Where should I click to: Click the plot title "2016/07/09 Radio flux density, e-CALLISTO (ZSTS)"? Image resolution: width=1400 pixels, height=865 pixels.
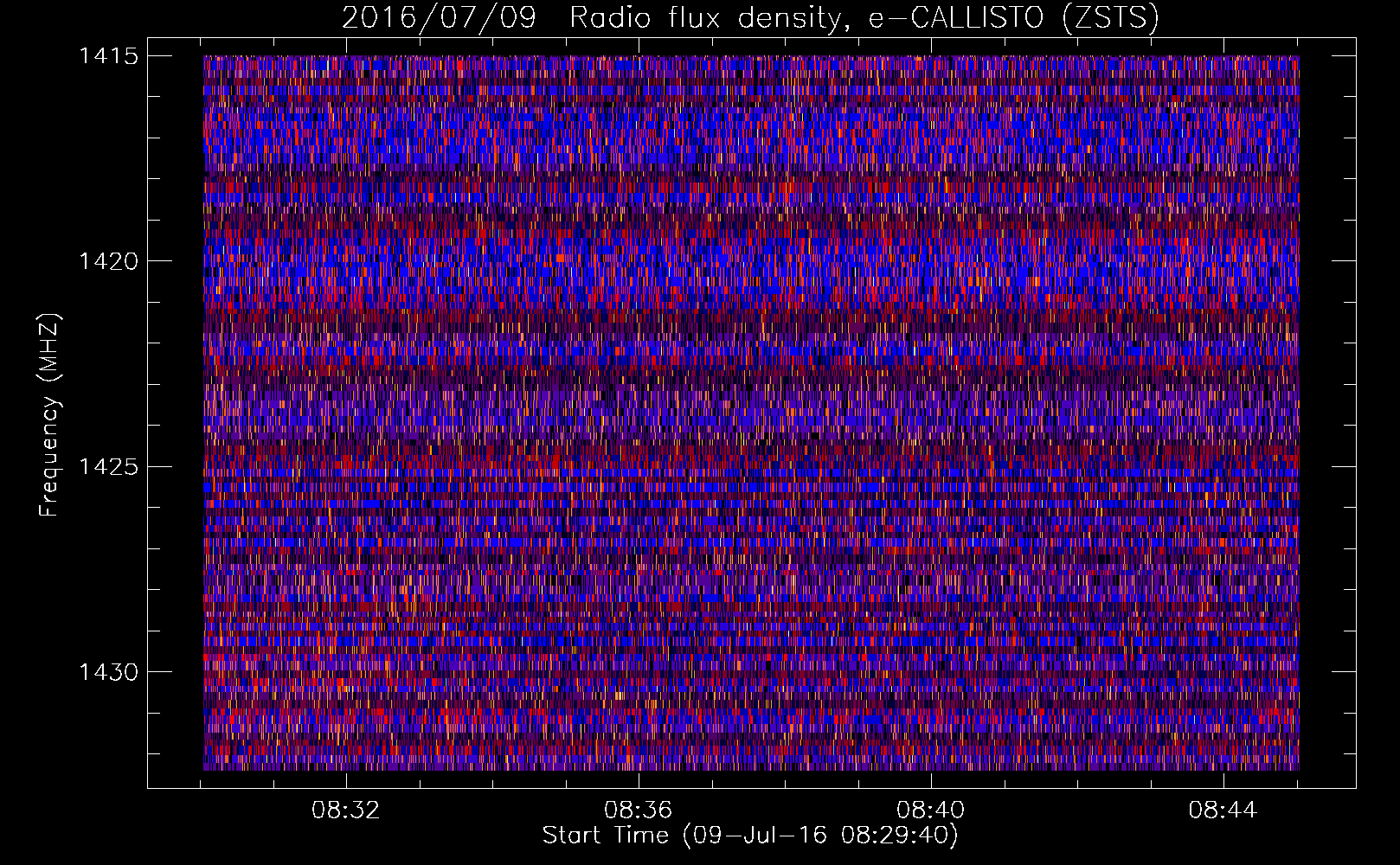point(750,18)
